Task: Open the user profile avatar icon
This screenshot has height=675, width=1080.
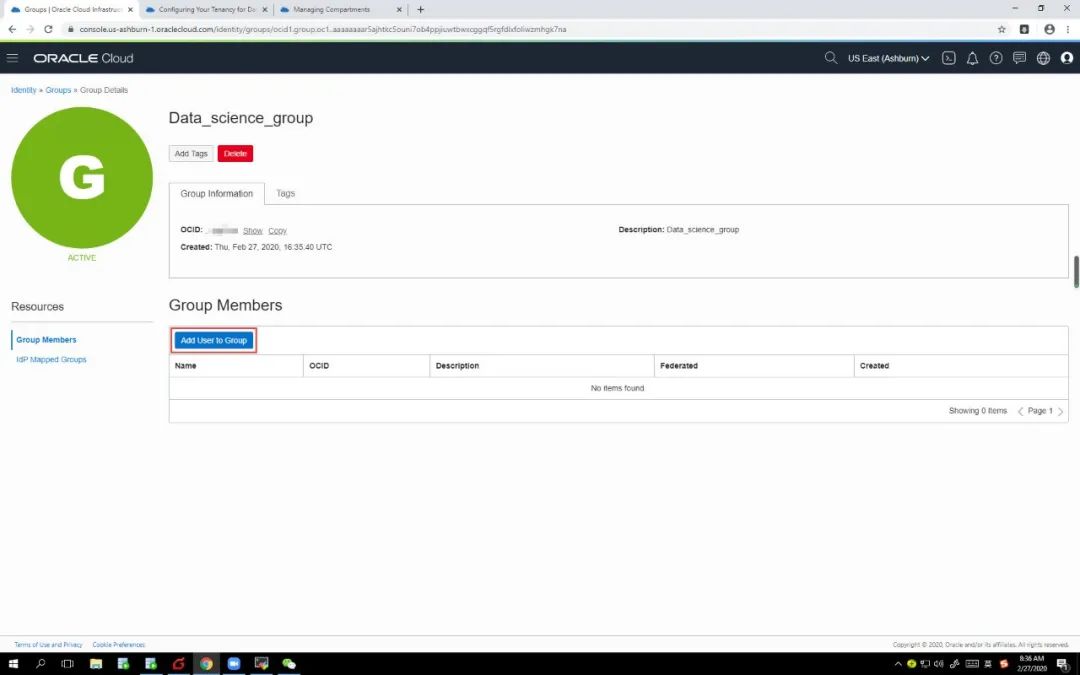Action: [1066, 58]
